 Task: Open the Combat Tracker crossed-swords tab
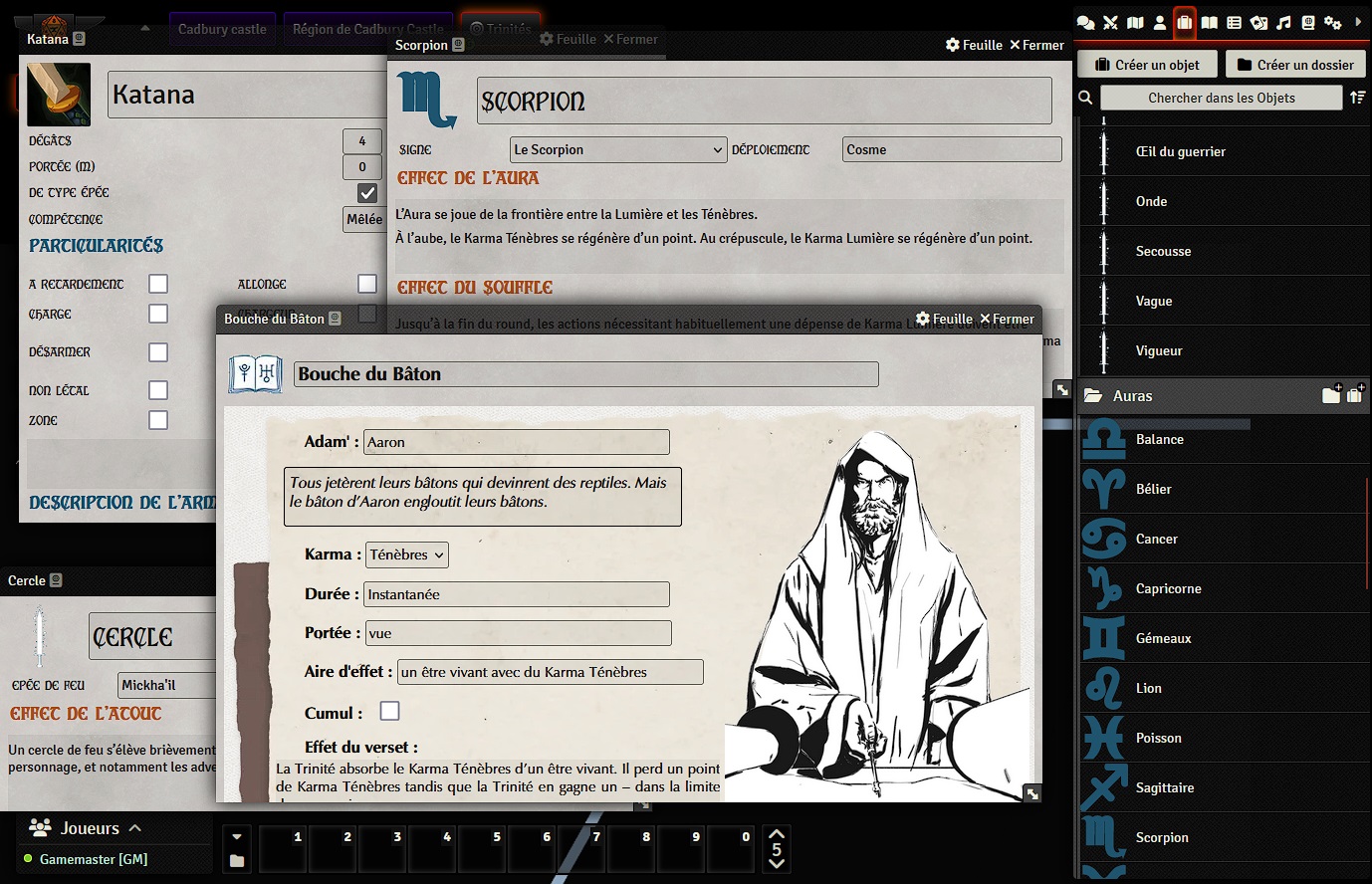[x=1111, y=23]
